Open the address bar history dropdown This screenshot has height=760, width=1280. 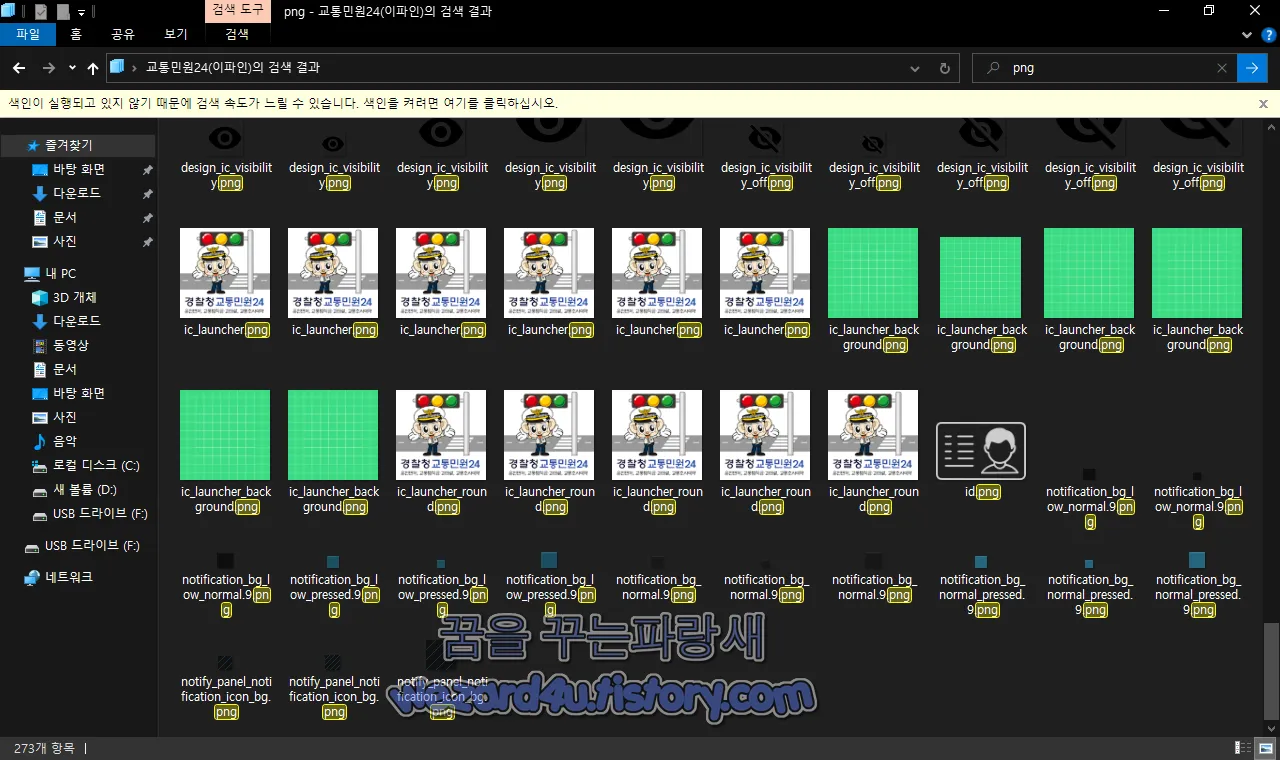[x=915, y=68]
